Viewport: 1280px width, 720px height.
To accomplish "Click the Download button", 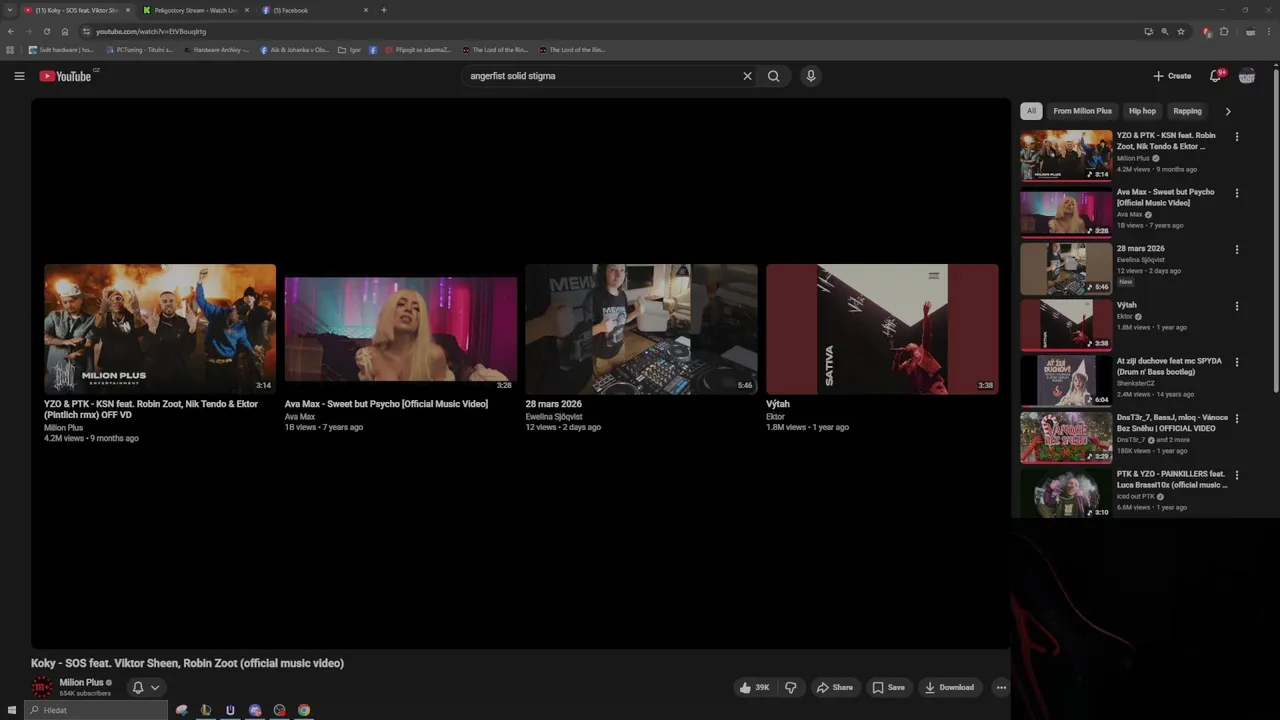I will click(x=949, y=688).
